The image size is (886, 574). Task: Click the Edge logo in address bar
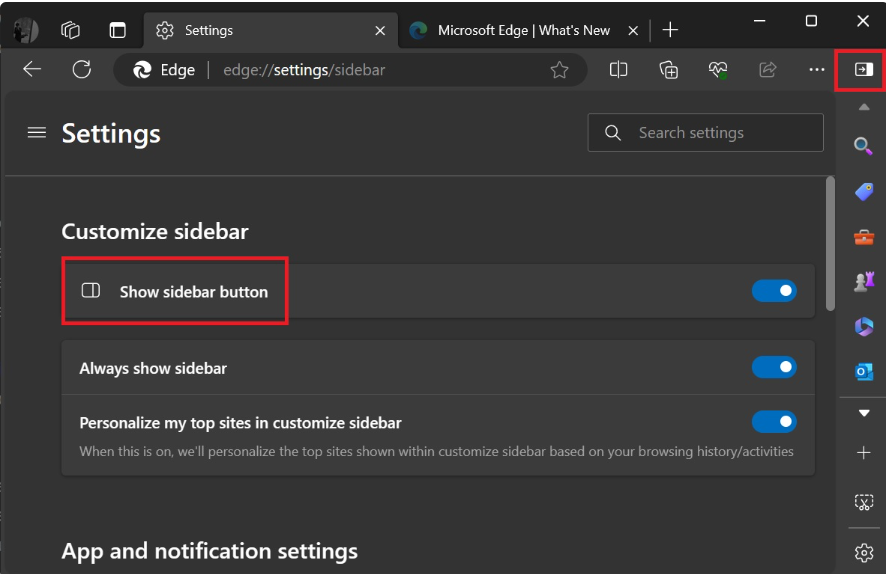click(x=142, y=69)
